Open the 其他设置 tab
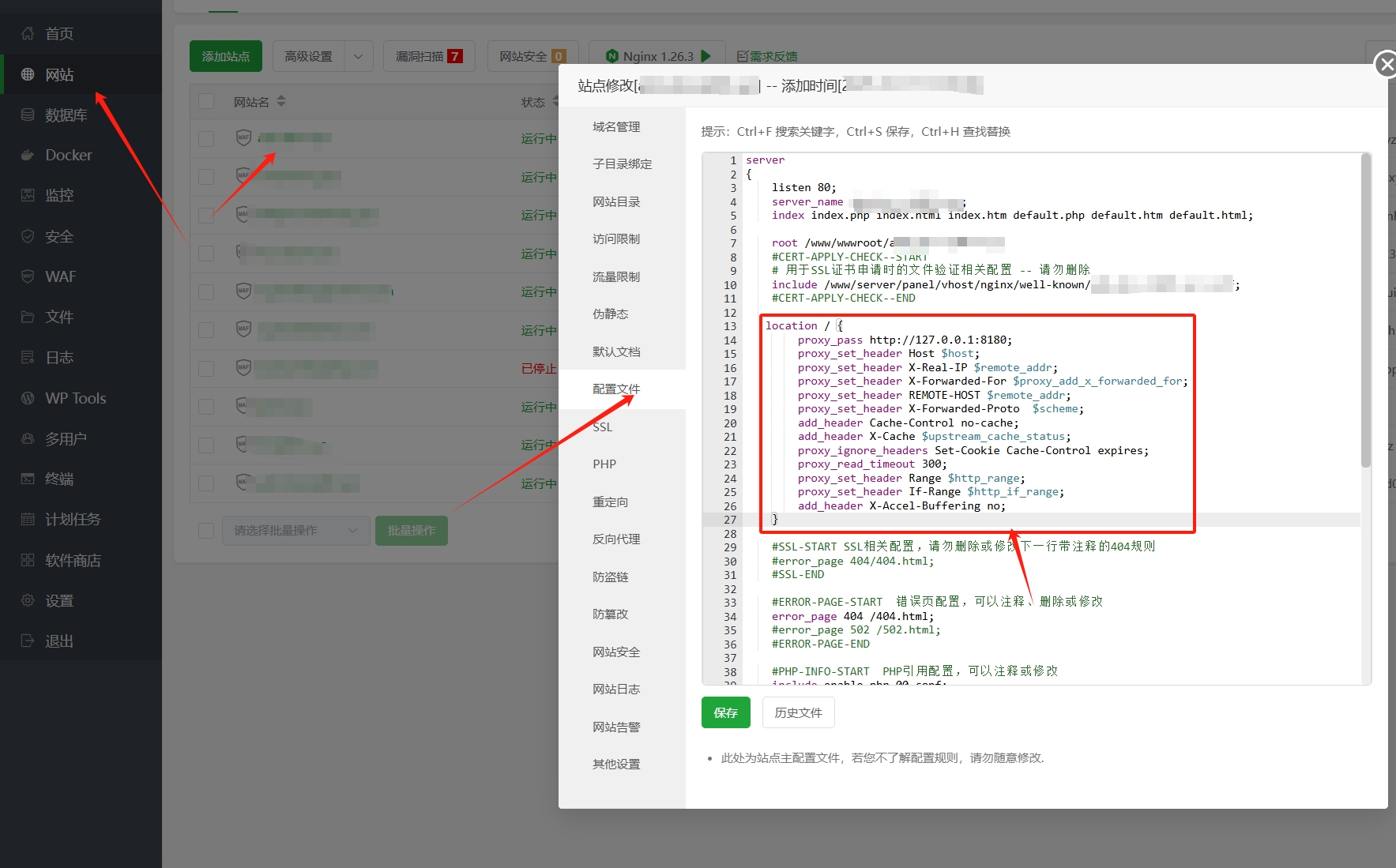The width and height of the screenshot is (1396, 868). (x=616, y=764)
